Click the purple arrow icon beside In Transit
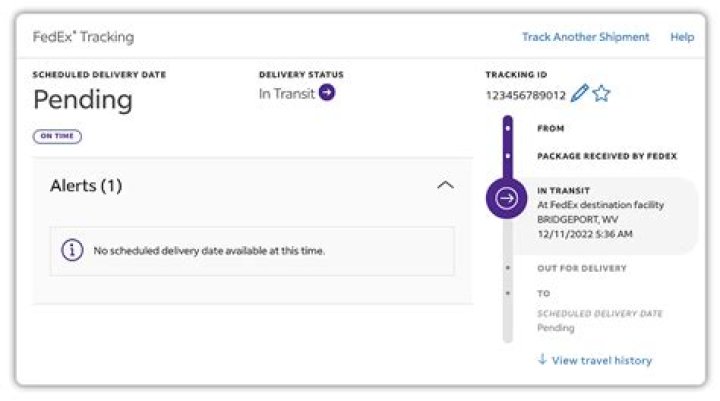This screenshot has width=720, height=401. [327, 93]
